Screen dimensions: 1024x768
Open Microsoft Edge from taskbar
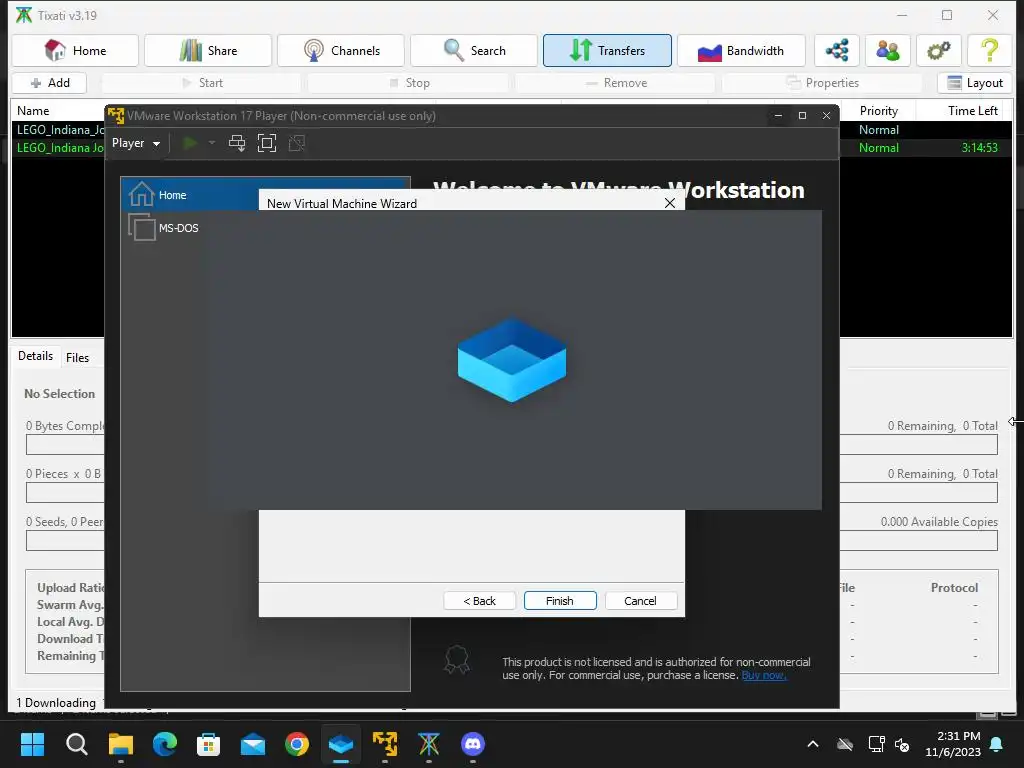(165, 744)
